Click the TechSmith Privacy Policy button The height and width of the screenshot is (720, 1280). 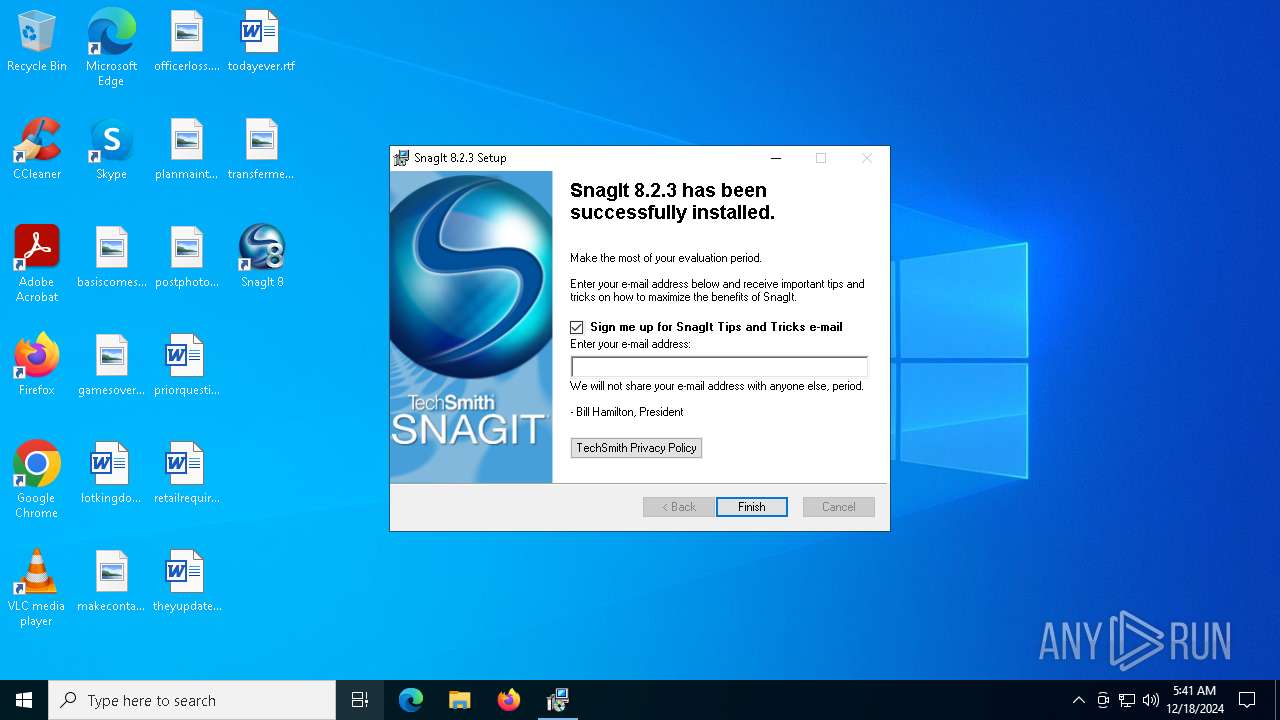click(x=636, y=448)
